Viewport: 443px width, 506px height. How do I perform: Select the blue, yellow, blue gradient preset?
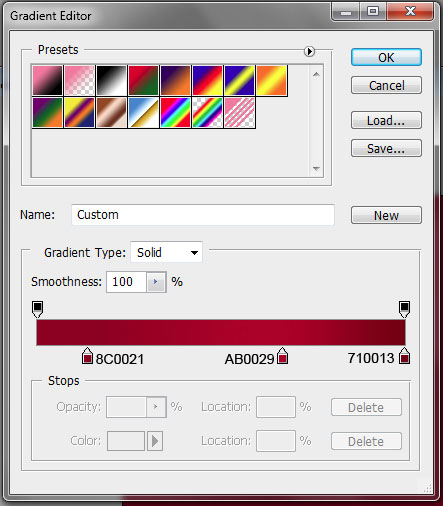[x=239, y=81]
